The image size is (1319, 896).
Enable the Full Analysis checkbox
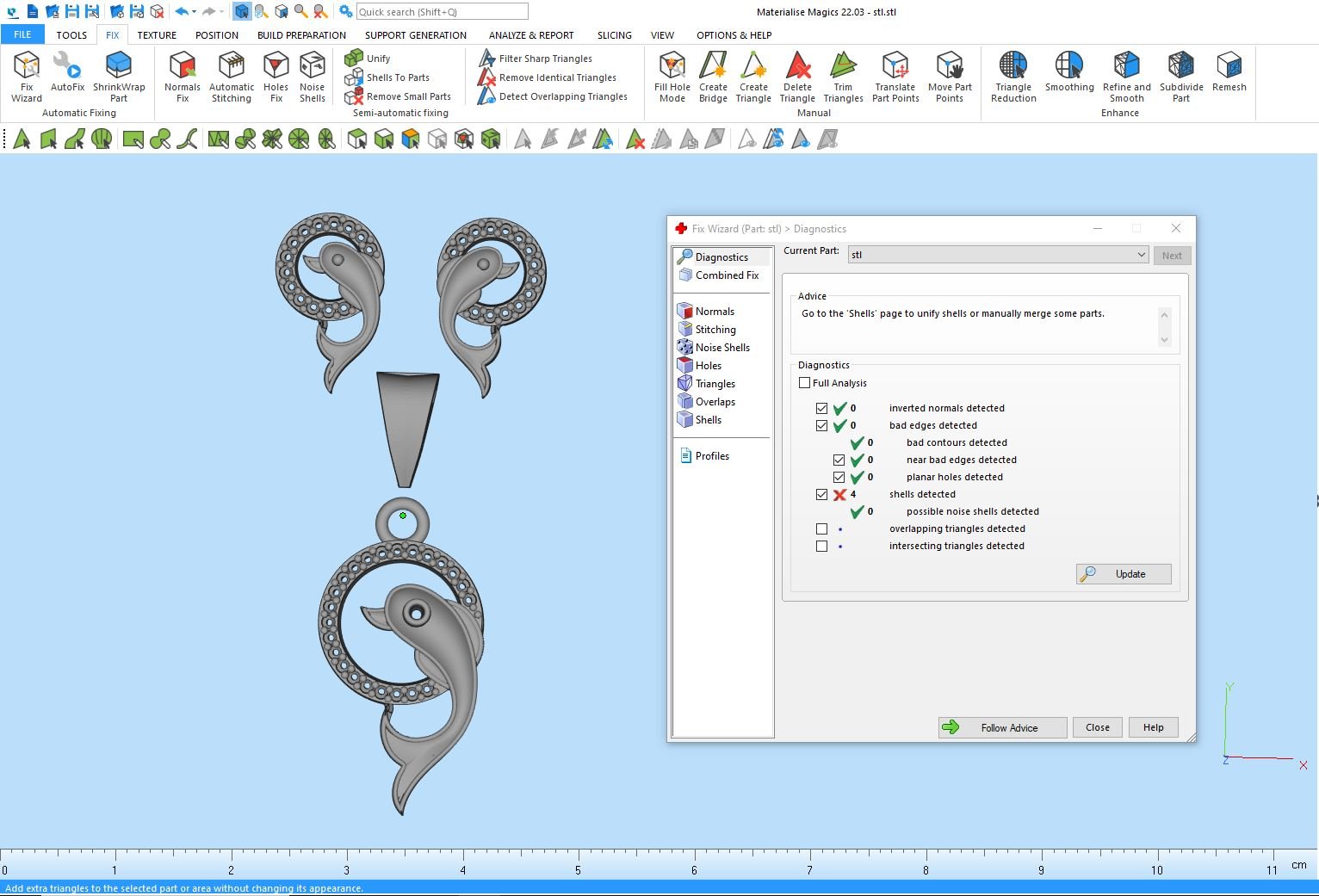click(x=805, y=383)
